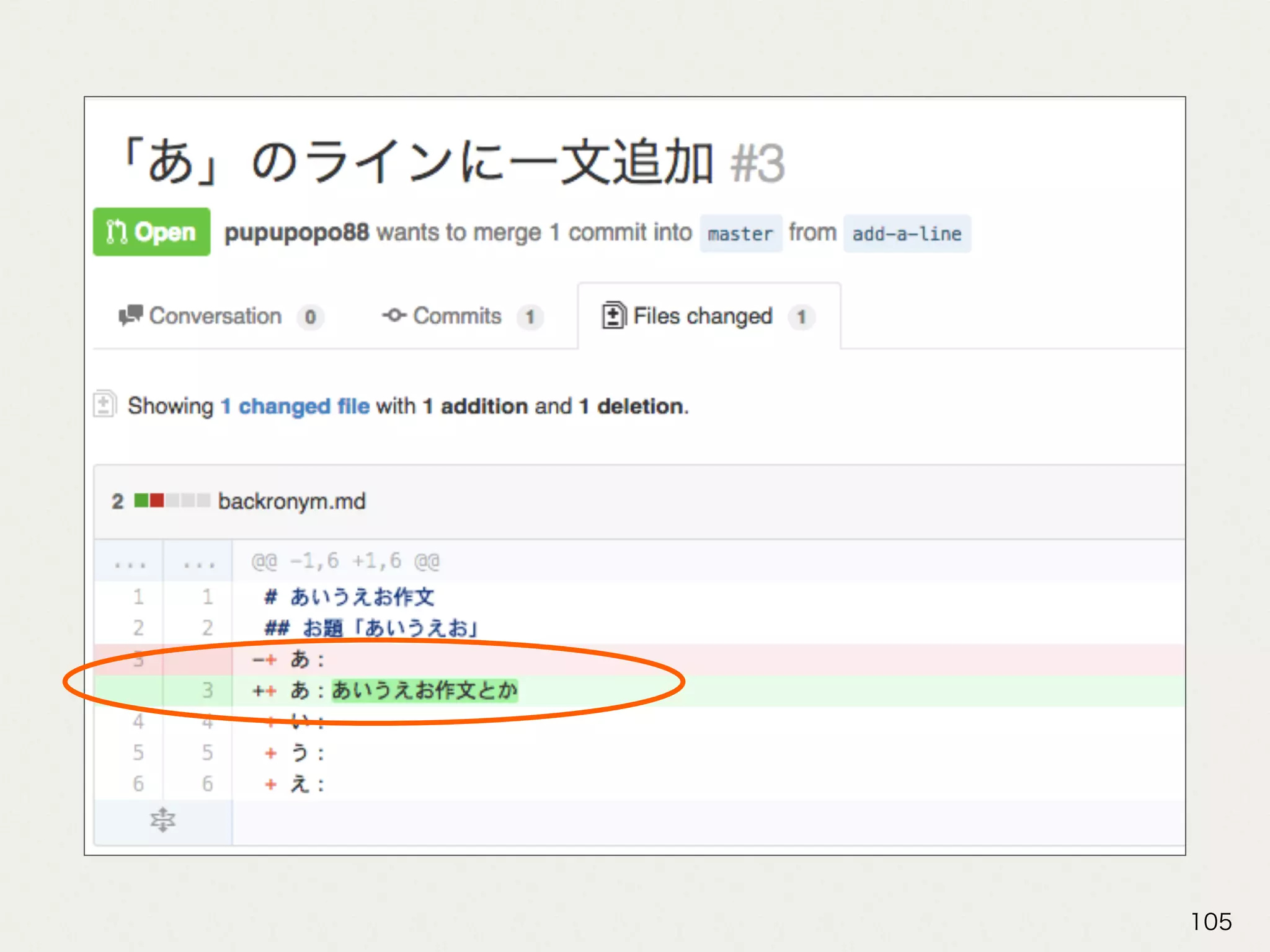Click the Commits tab commit icon

coord(394,315)
